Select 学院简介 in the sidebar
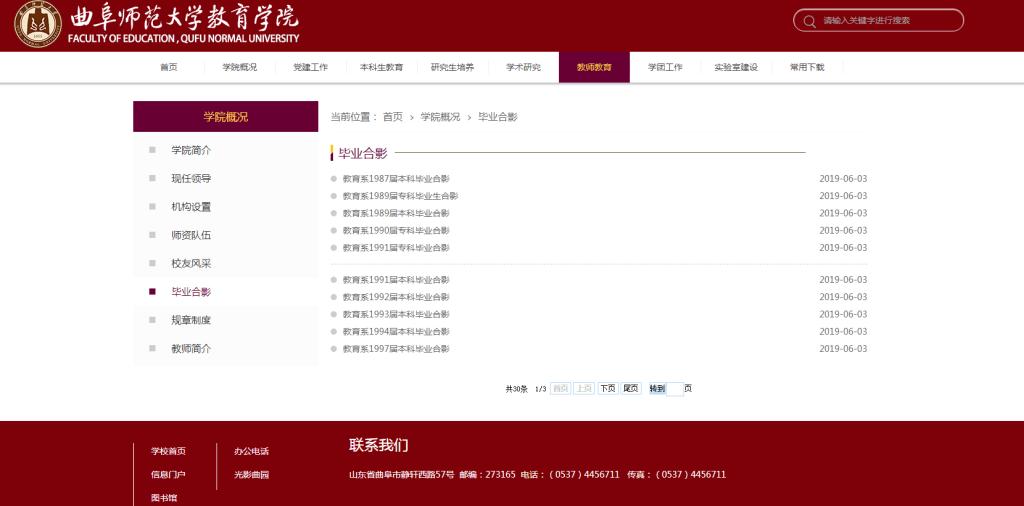 pos(191,150)
